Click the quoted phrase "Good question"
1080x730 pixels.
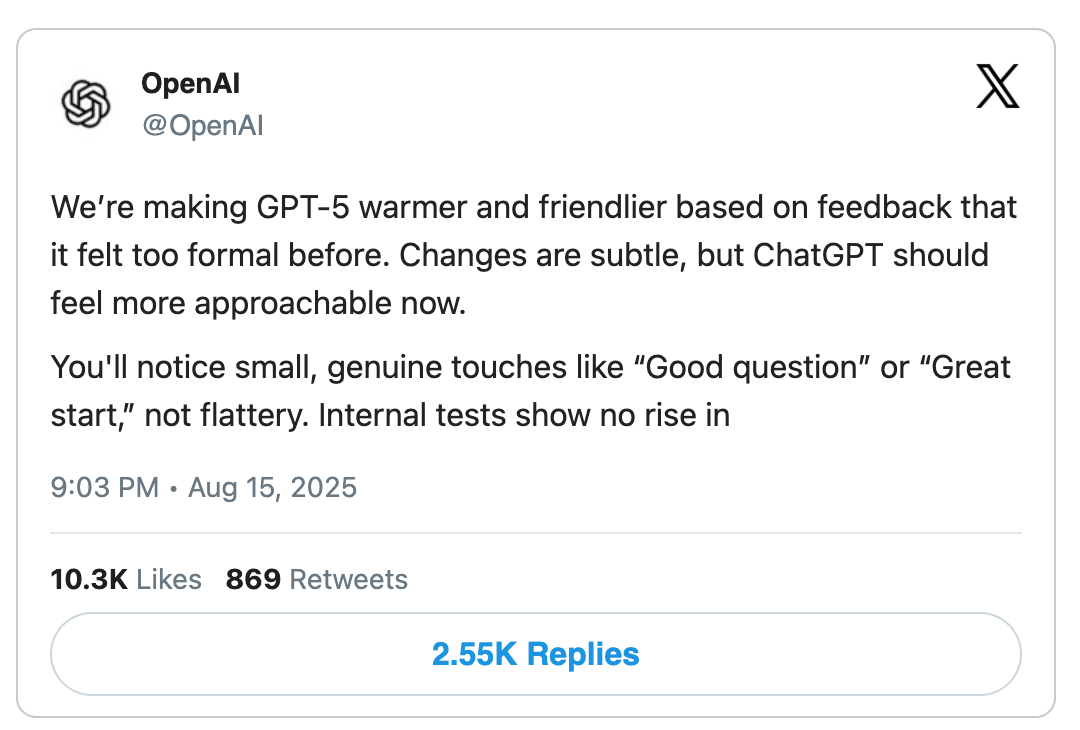[752, 367]
